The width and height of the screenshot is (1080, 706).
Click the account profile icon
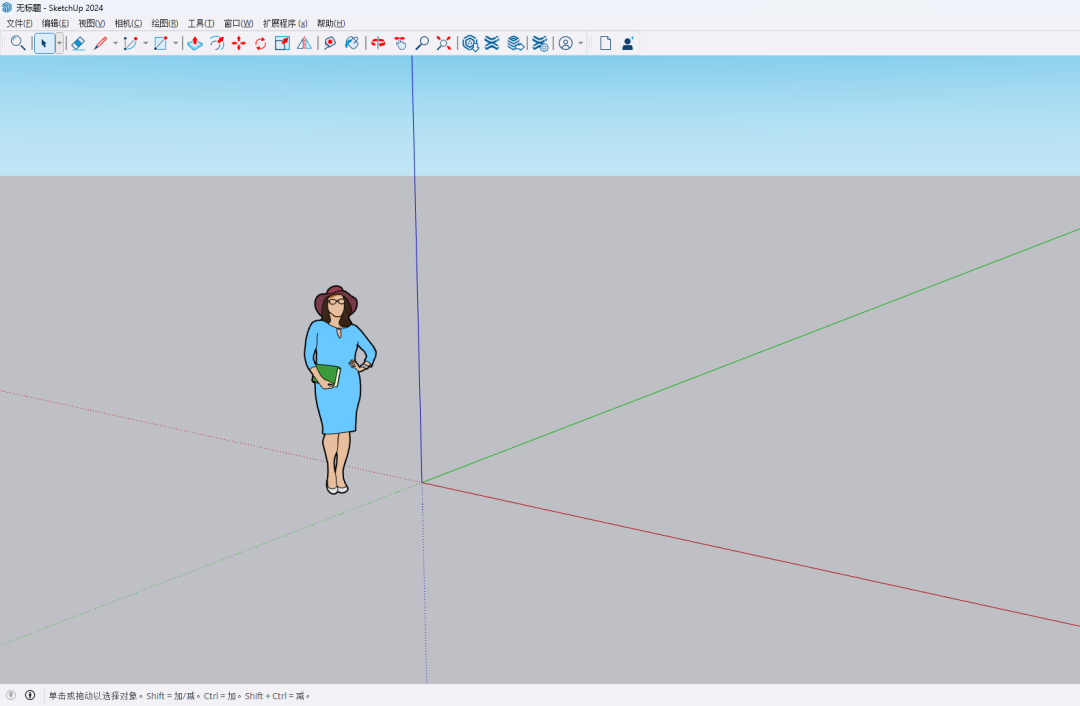(x=565, y=43)
